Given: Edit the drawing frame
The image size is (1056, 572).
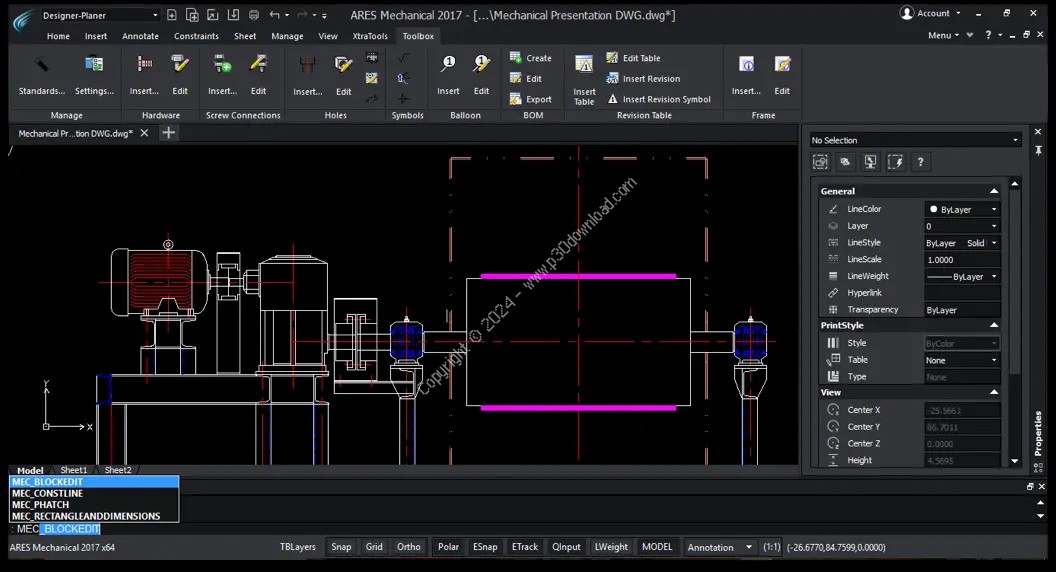Looking at the screenshot, I should 782,65.
